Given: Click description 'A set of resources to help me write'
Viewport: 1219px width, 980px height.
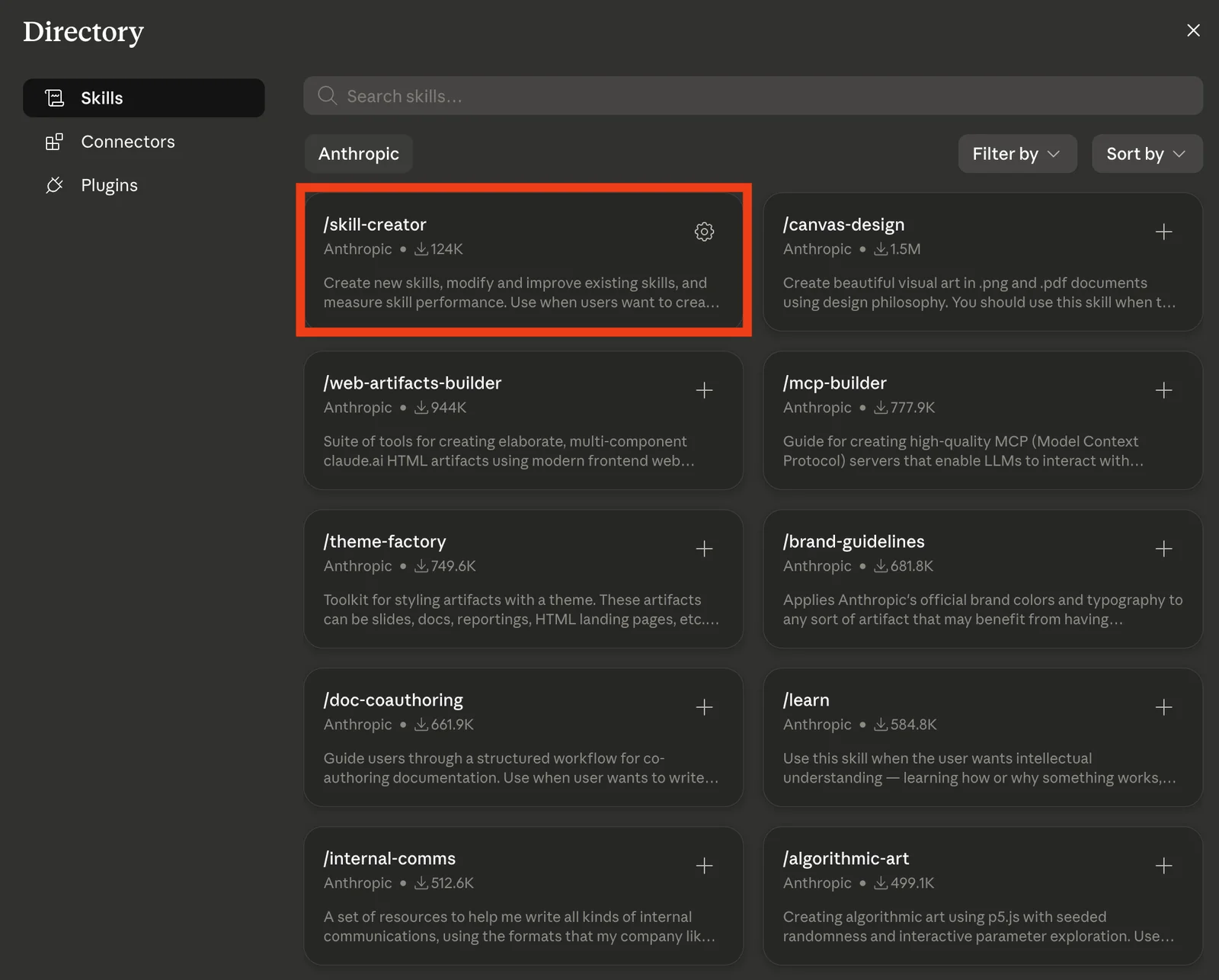Looking at the screenshot, I should (x=520, y=927).
